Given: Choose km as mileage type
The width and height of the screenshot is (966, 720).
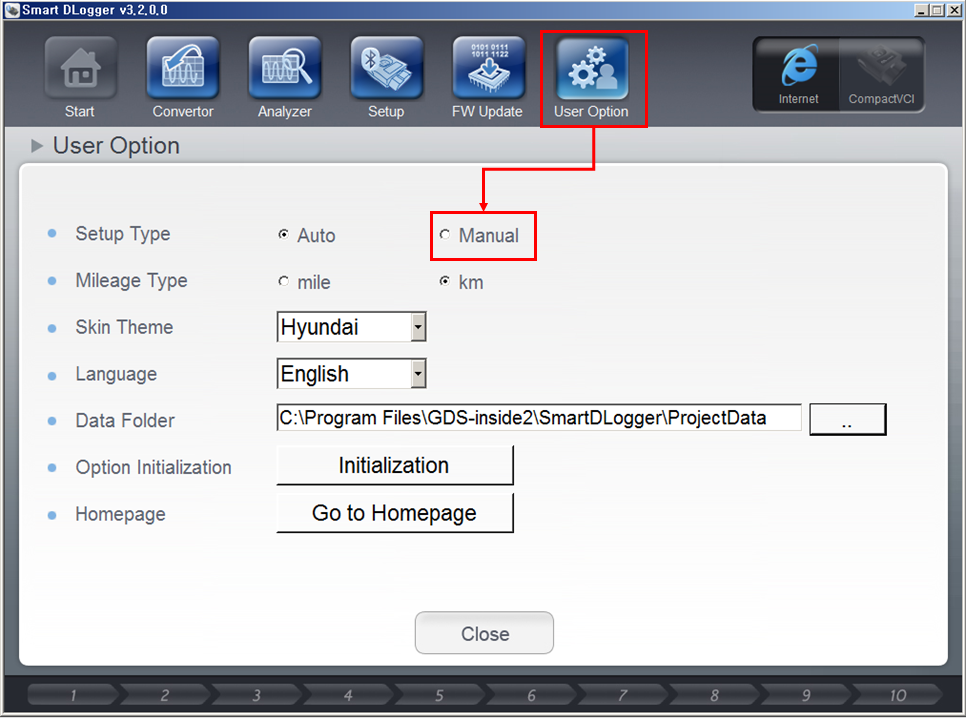Looking at the screenshot, I should (445, 281).
